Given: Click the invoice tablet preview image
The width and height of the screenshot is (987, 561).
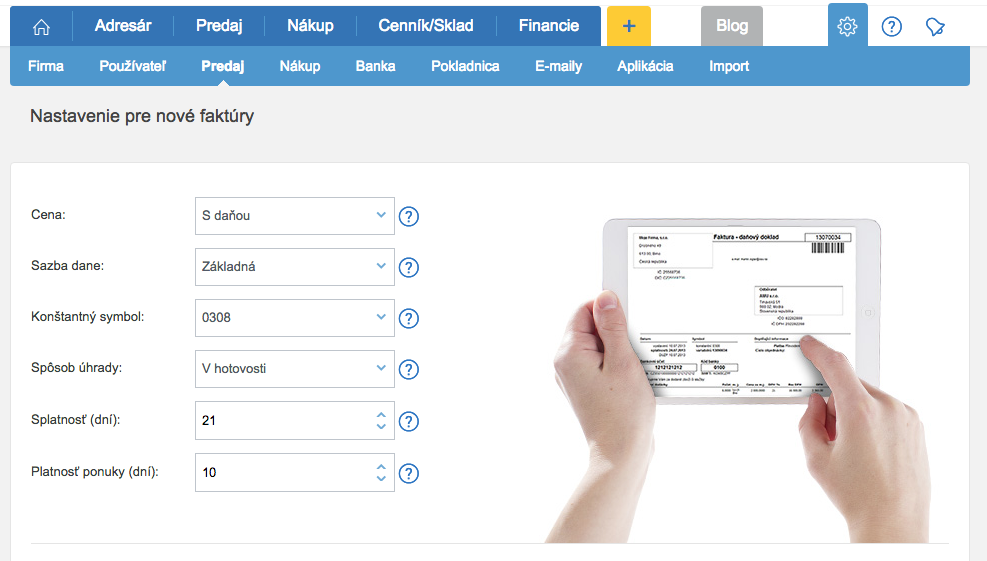Looking at the screenshot, I should [740, 310].
